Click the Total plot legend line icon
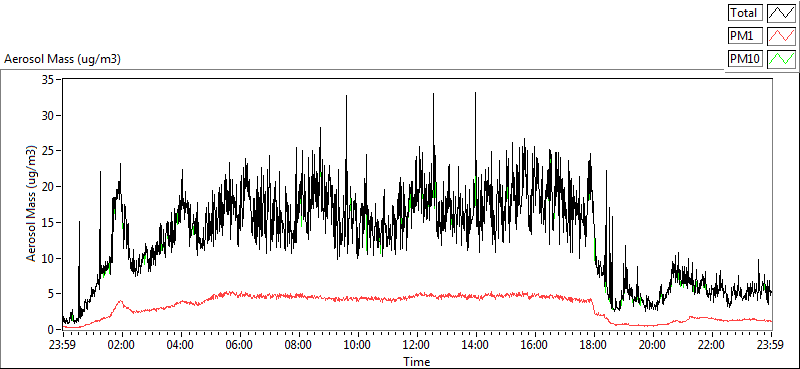Screen dimensions: 800x369 tap(782, 12)
